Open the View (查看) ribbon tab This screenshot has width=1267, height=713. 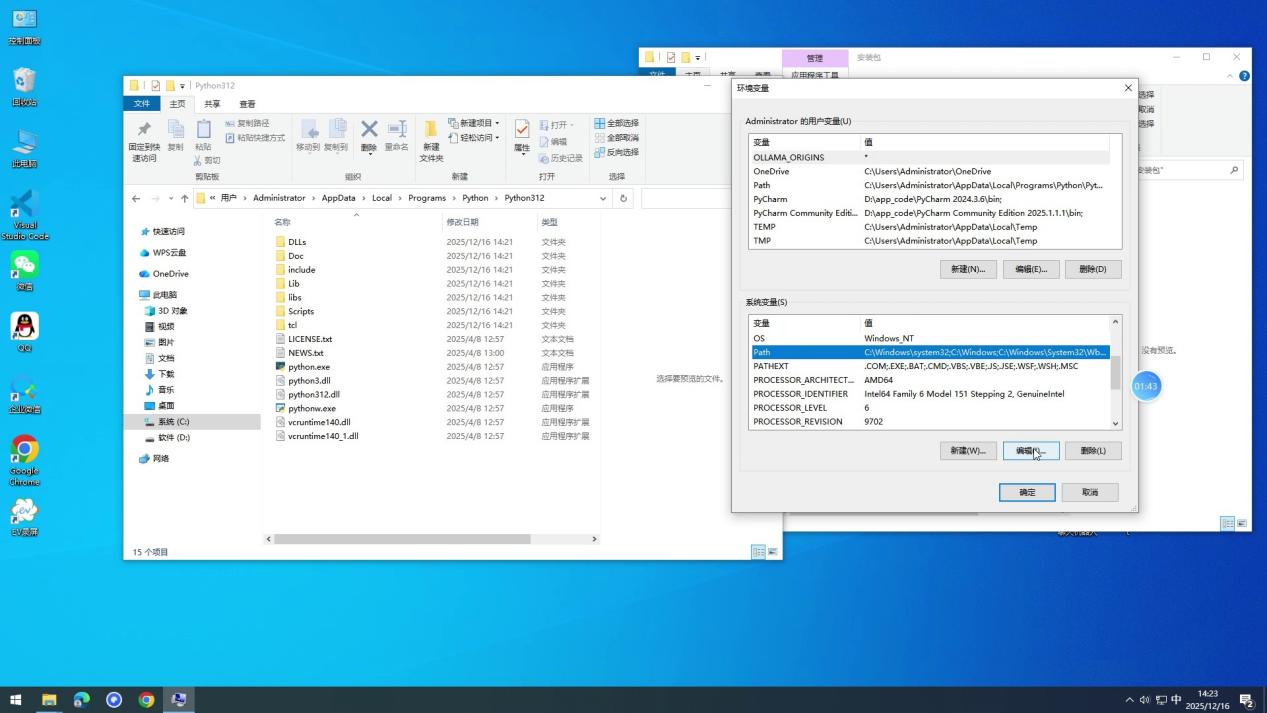pos(247,104)
